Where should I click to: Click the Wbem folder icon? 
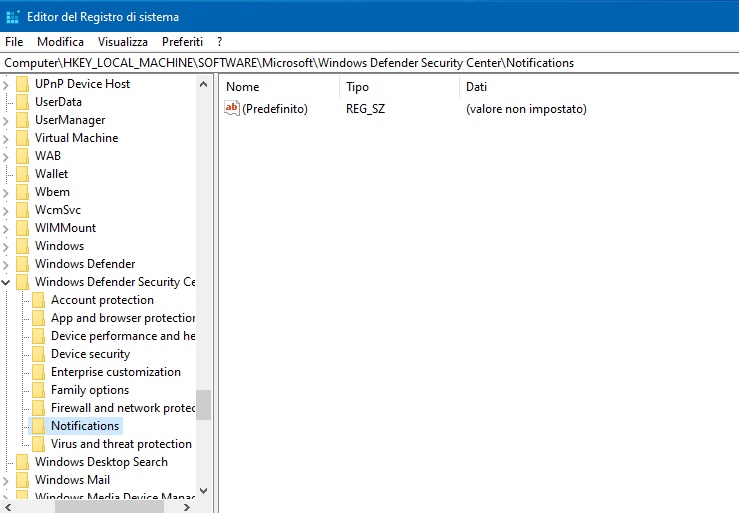pyautogui.click(x=23, y=192)
